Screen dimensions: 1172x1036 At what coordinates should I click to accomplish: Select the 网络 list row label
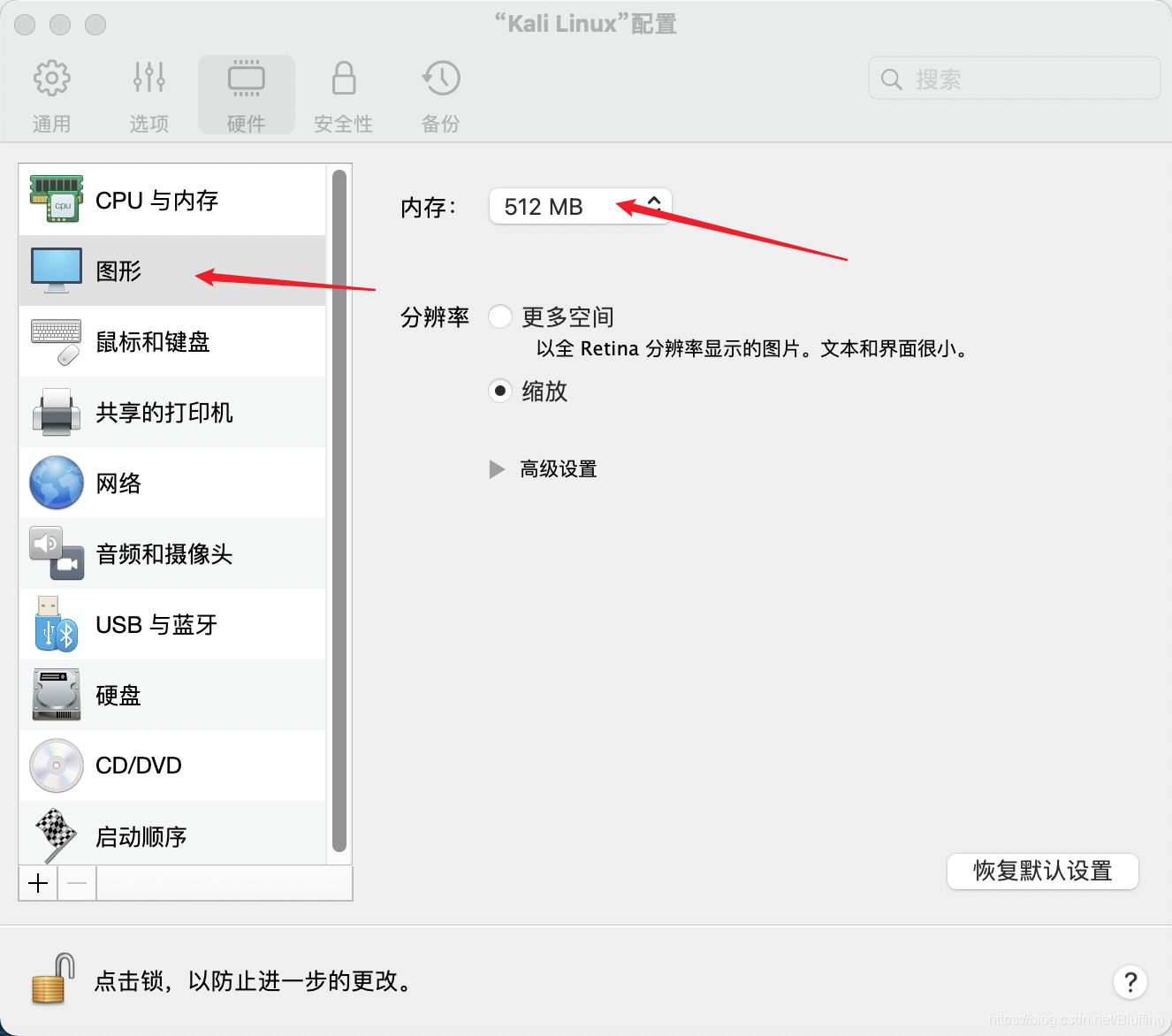(118, 484)
